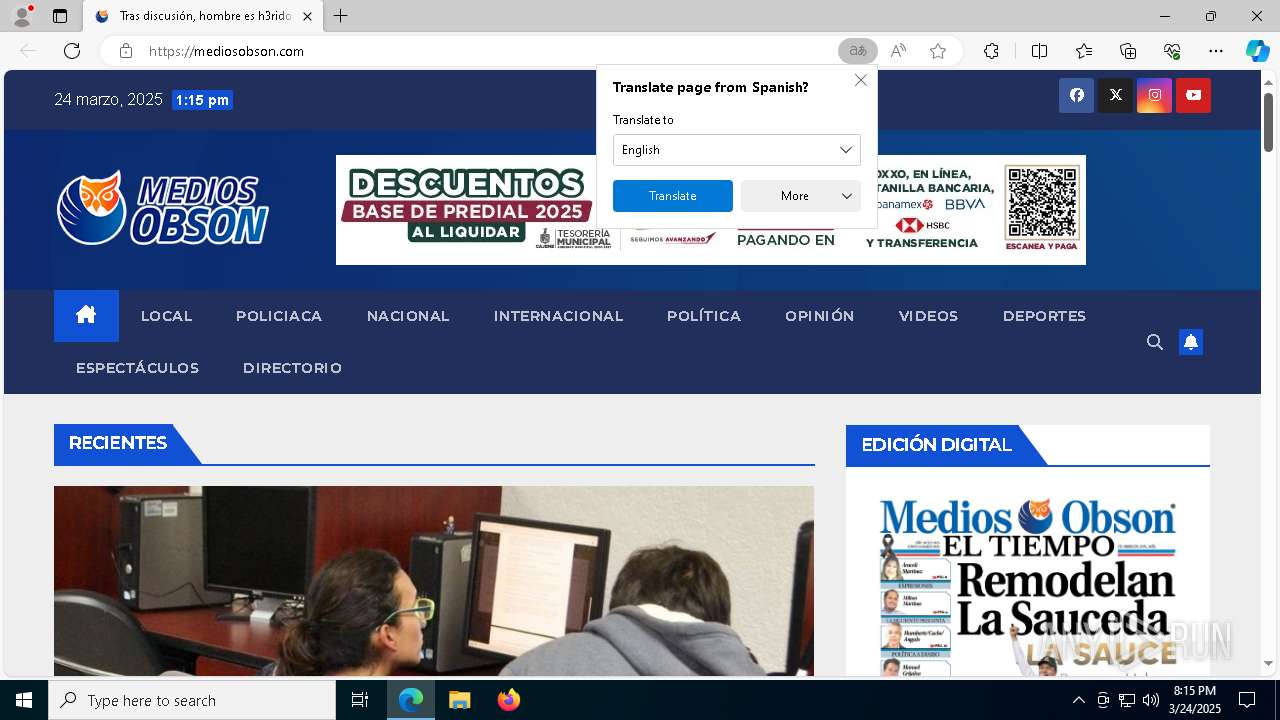
Task: Go to site home via house icon
Action: coord(86,316)
